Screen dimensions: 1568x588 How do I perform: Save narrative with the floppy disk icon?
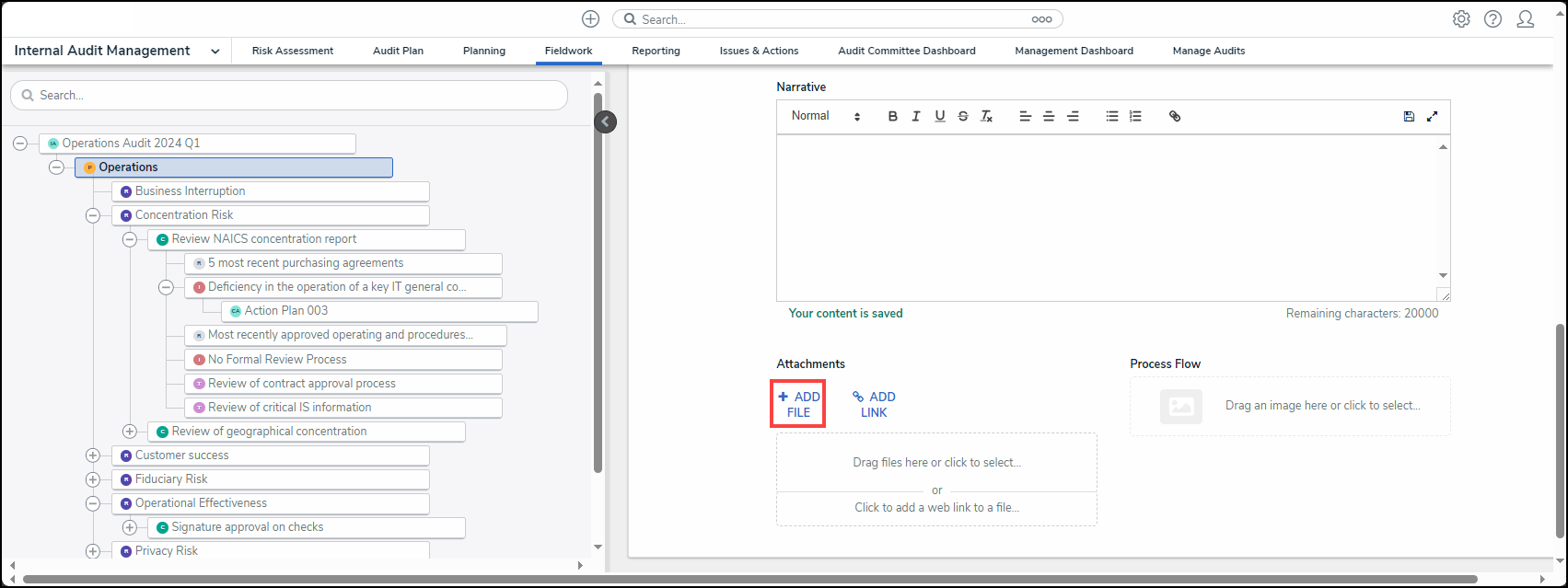coord(1409,117)
